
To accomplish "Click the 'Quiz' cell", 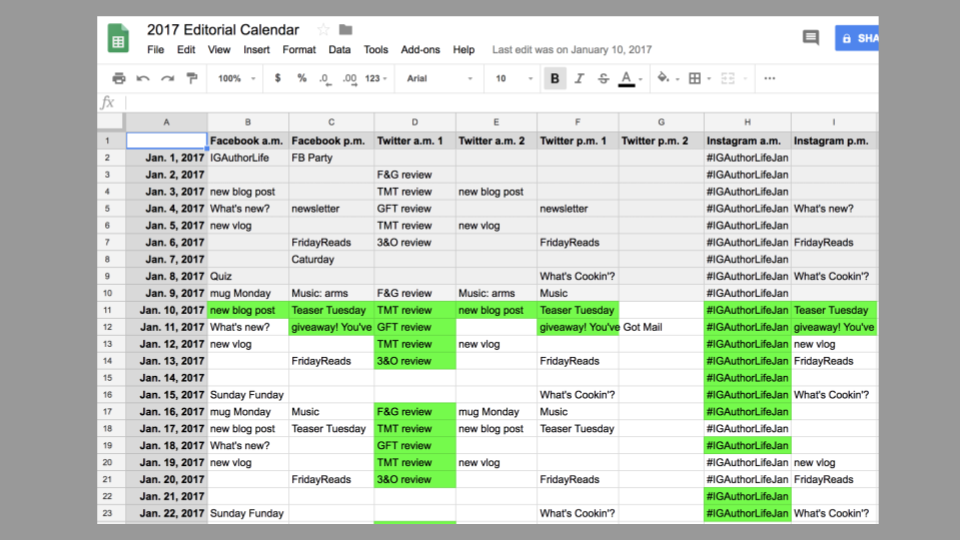I will click(x=247, y=276).
